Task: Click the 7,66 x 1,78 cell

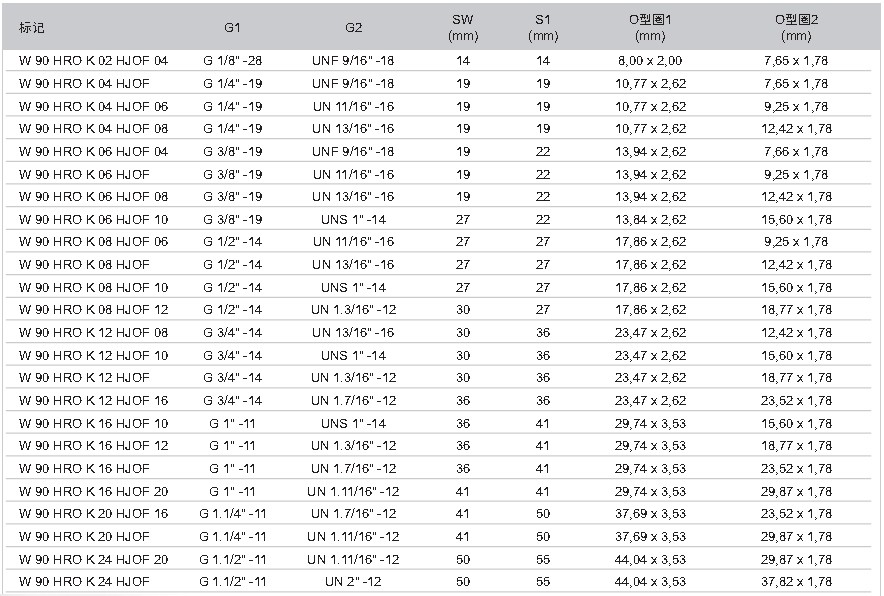Action: (x=796, y=152)
